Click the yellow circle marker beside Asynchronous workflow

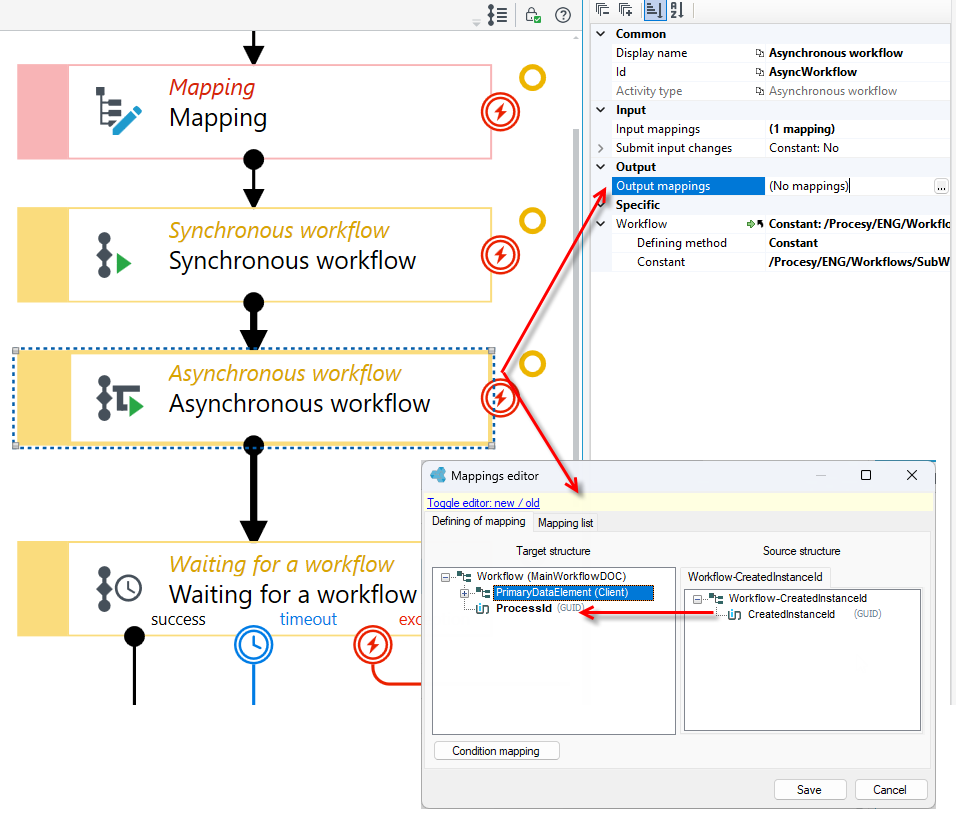tap(532, 364)
